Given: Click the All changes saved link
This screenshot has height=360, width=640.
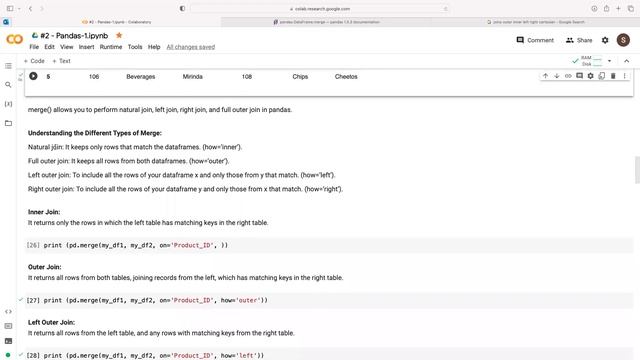Looking at the screenshot, I should 191,47.
